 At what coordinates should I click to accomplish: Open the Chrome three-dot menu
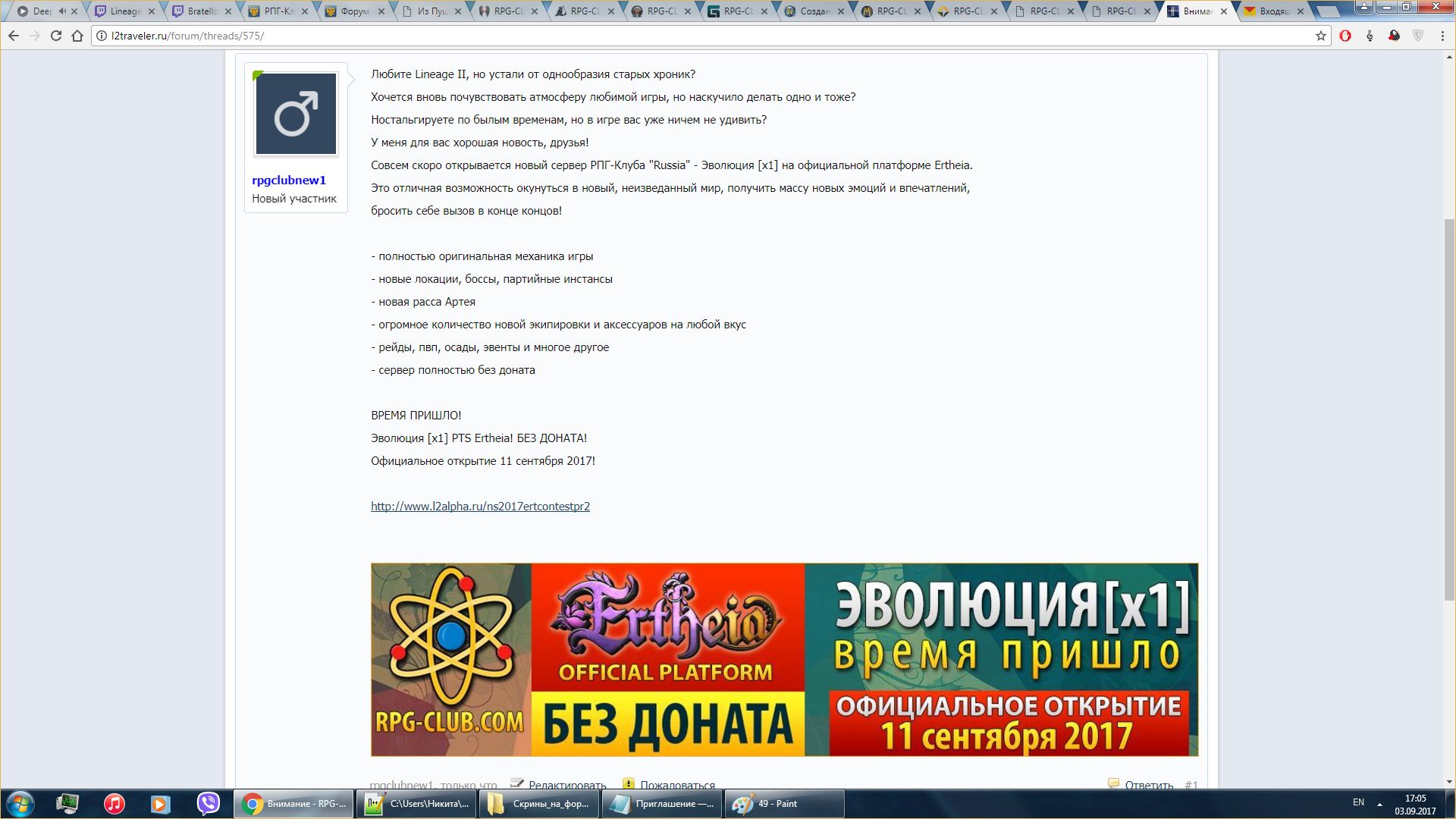(1442, 36)
